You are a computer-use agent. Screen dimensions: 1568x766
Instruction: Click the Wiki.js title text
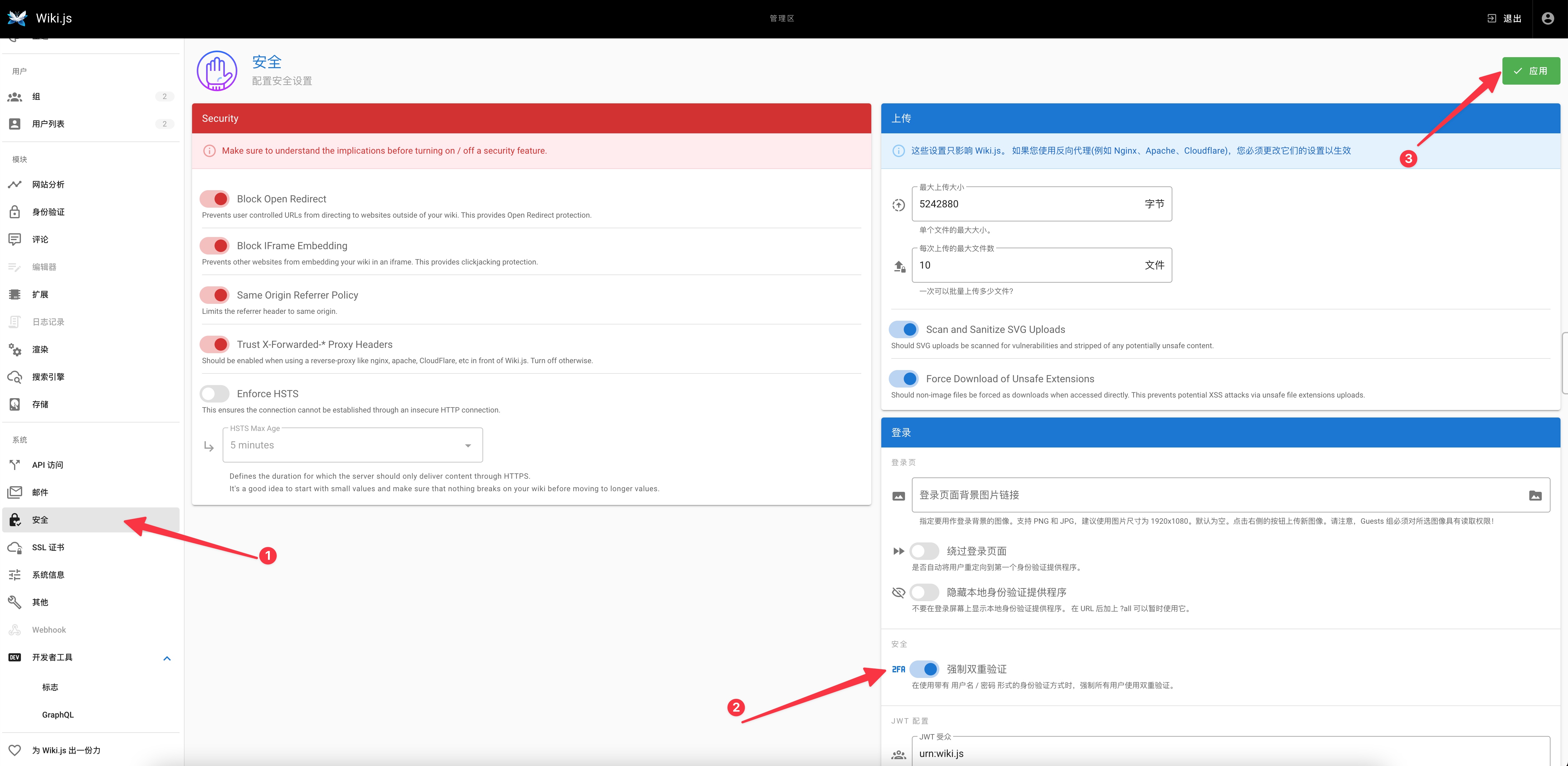(x=54, y=18)
